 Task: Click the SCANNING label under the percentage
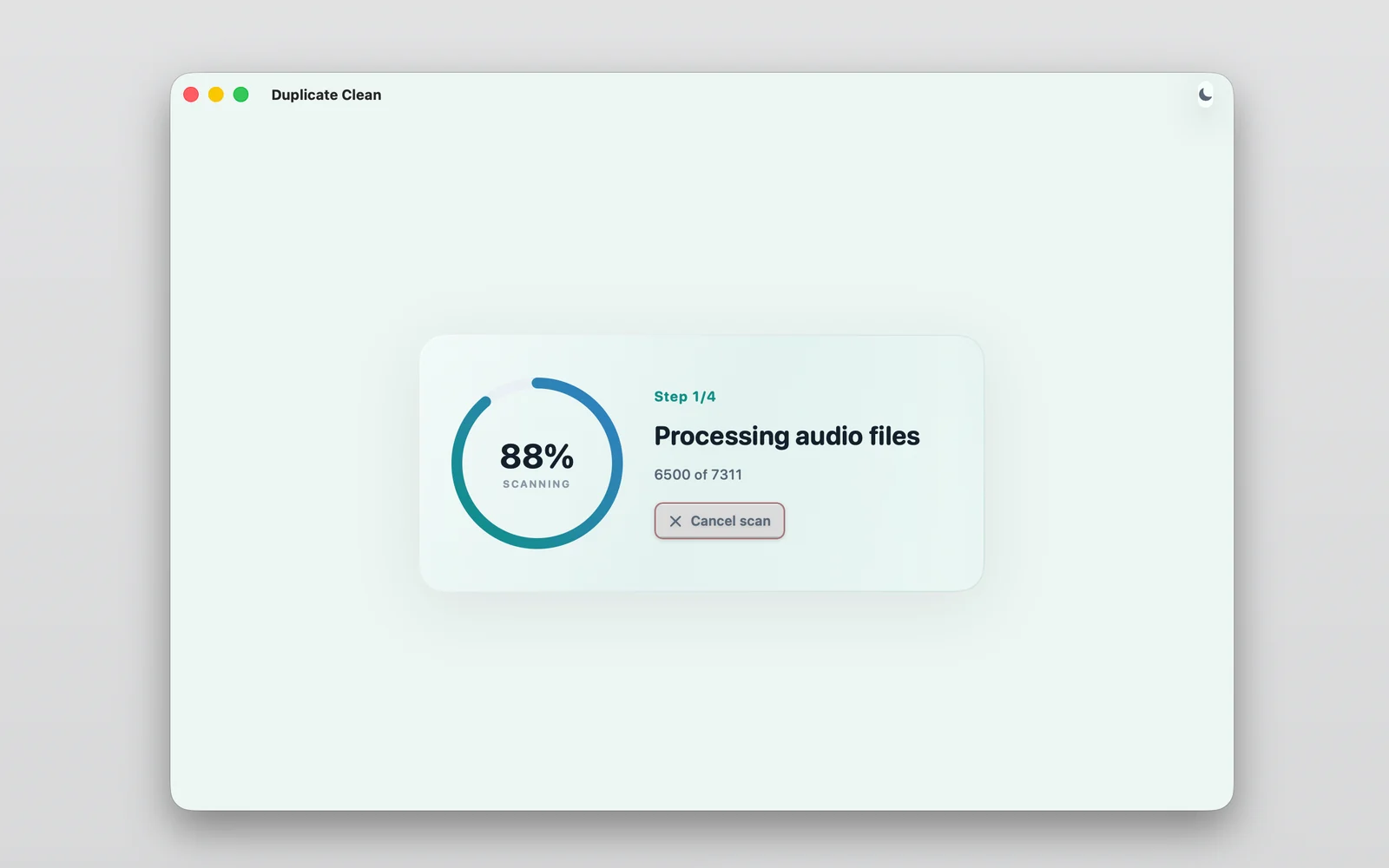(537, 484)
